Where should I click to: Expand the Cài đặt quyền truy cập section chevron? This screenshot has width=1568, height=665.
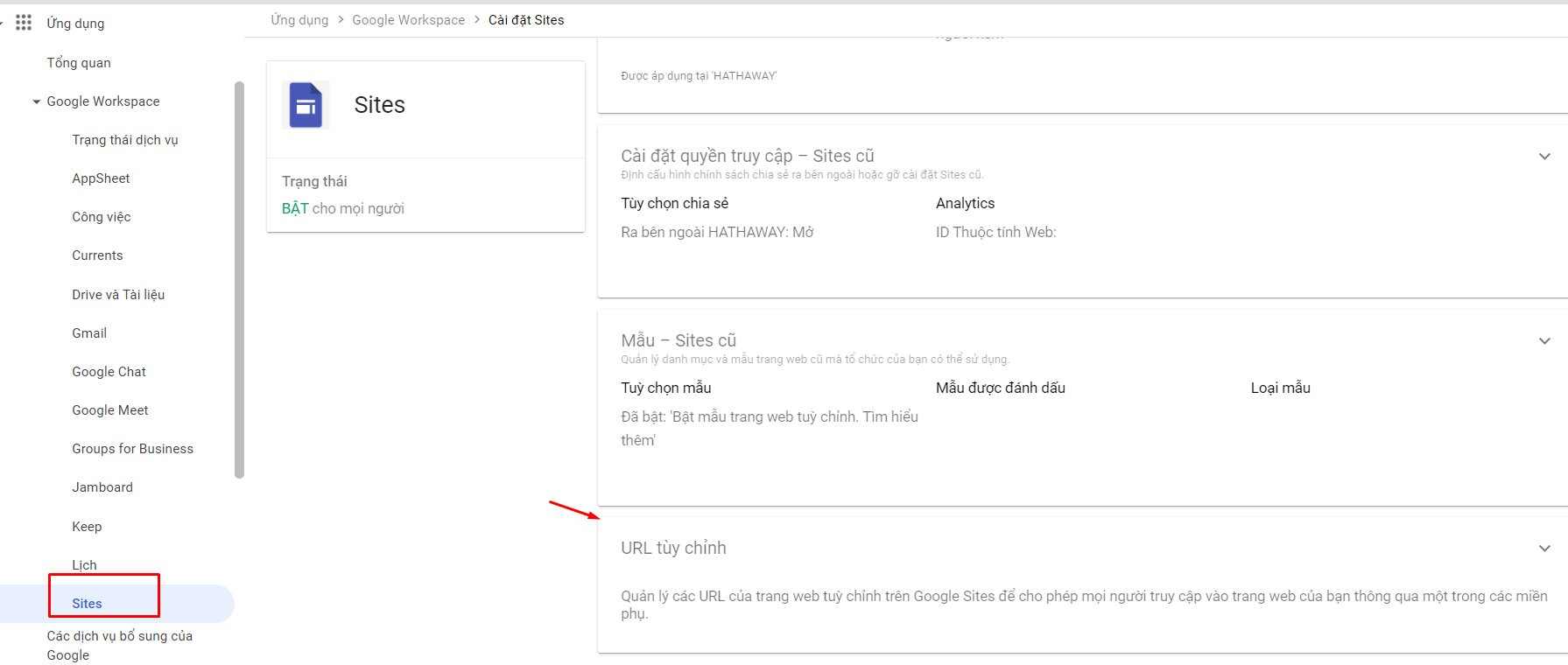(x=1544, y=156)
